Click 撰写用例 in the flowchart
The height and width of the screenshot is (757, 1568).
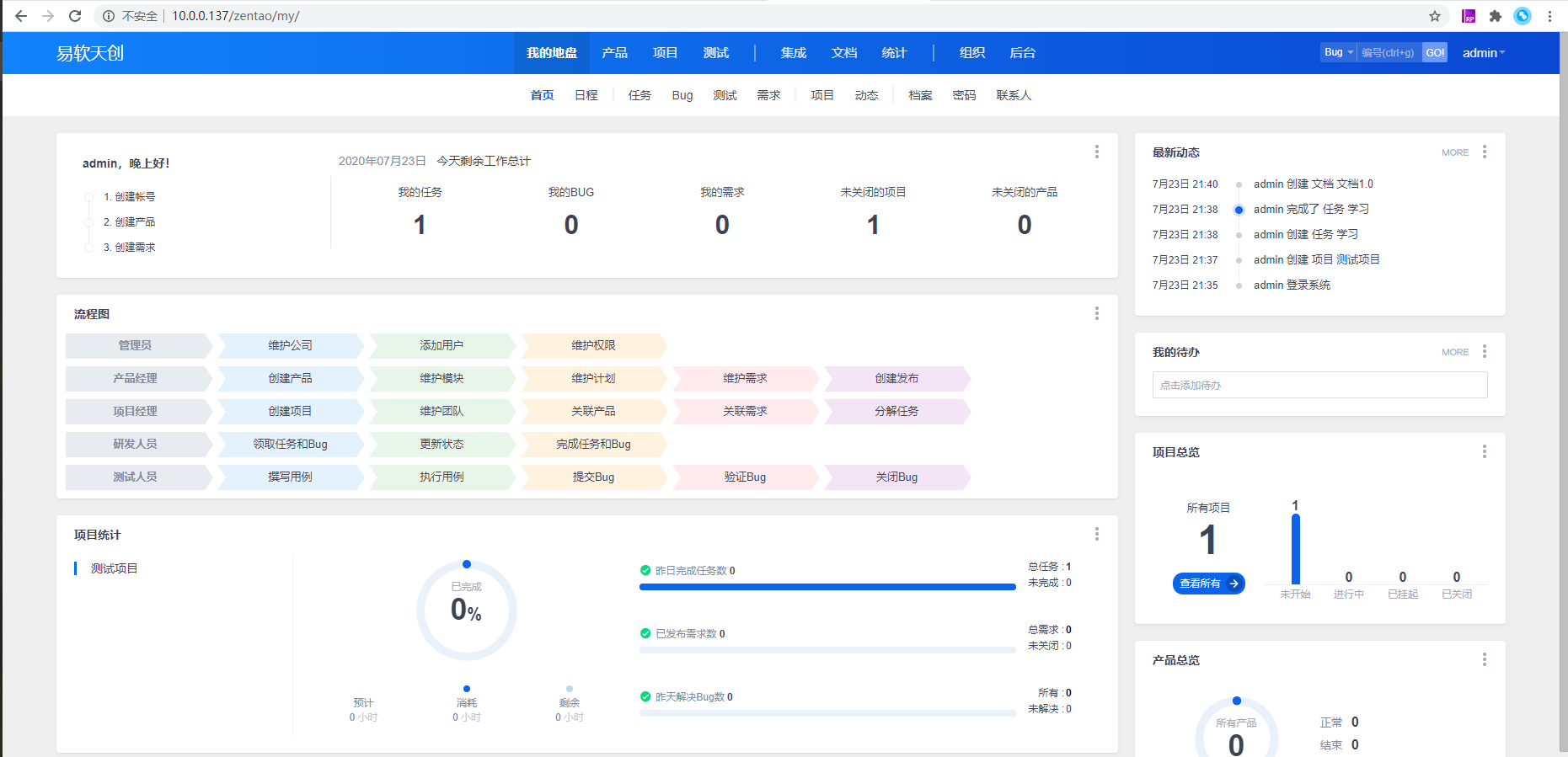click(x=290, y=477)
